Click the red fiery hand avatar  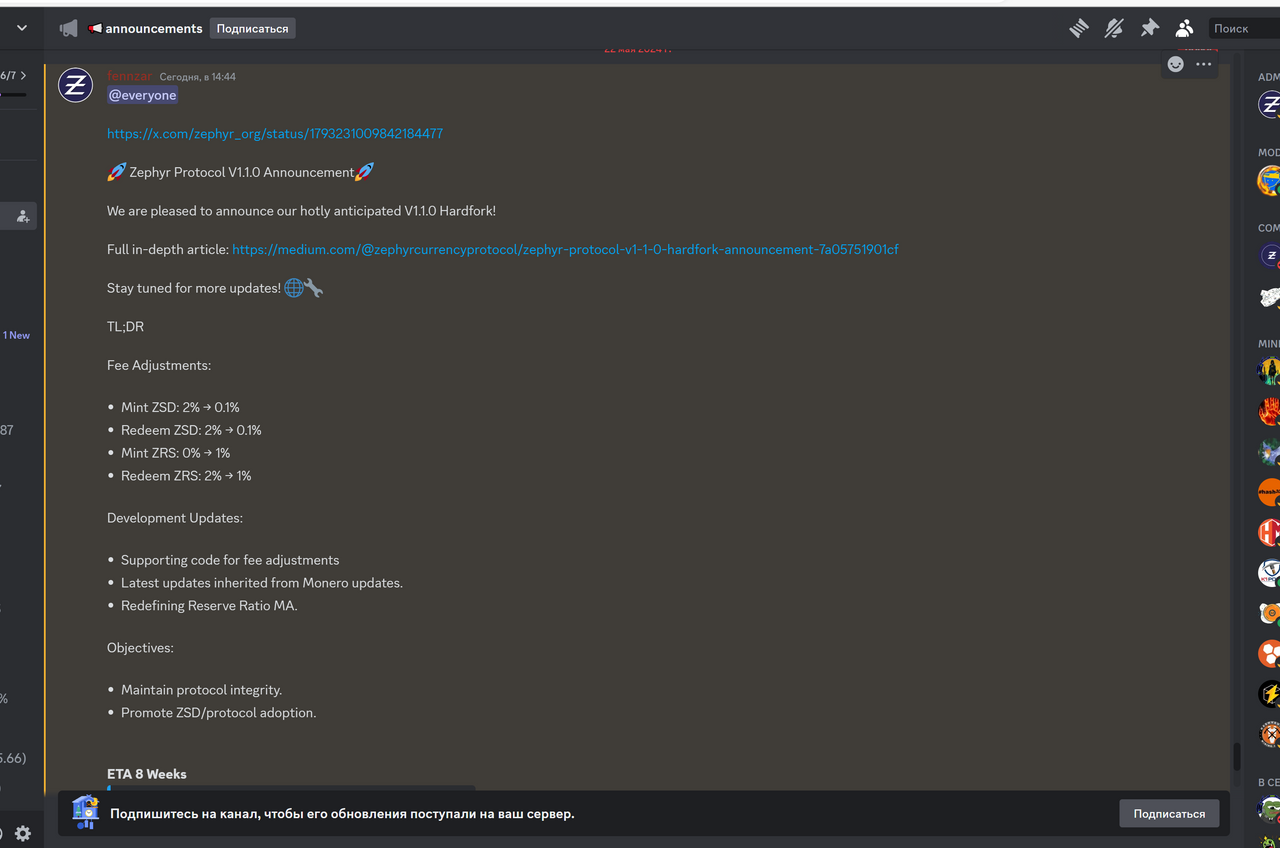click(x=1270, y=412)
